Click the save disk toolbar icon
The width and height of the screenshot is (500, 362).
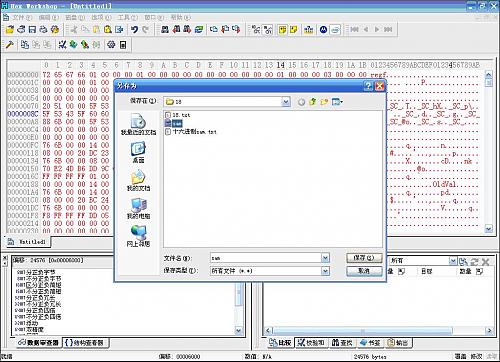pyautogui.click(x=32, y=30)
